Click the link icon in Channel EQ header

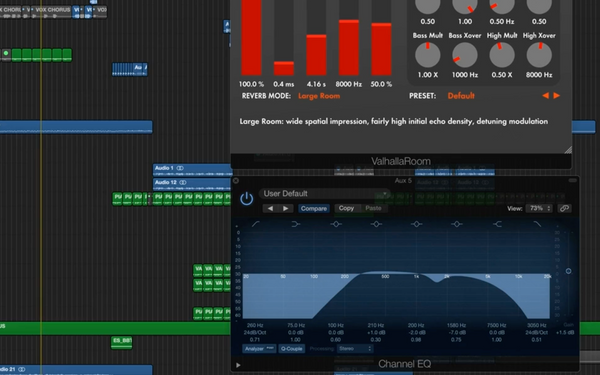(x=564, y=208)
